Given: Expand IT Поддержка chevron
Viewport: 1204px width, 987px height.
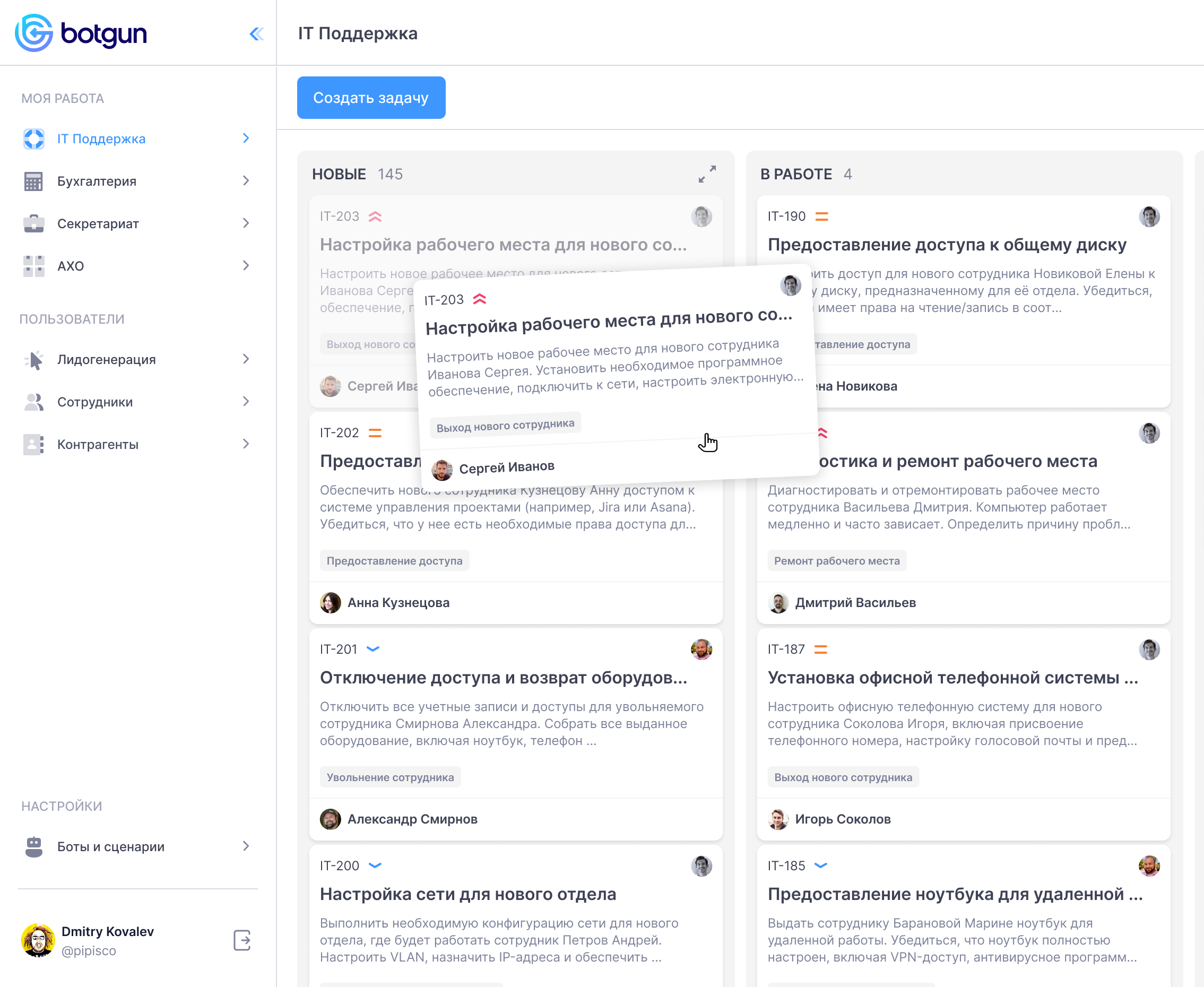Looking at the screenshot, I should click(x=246, y=138).
